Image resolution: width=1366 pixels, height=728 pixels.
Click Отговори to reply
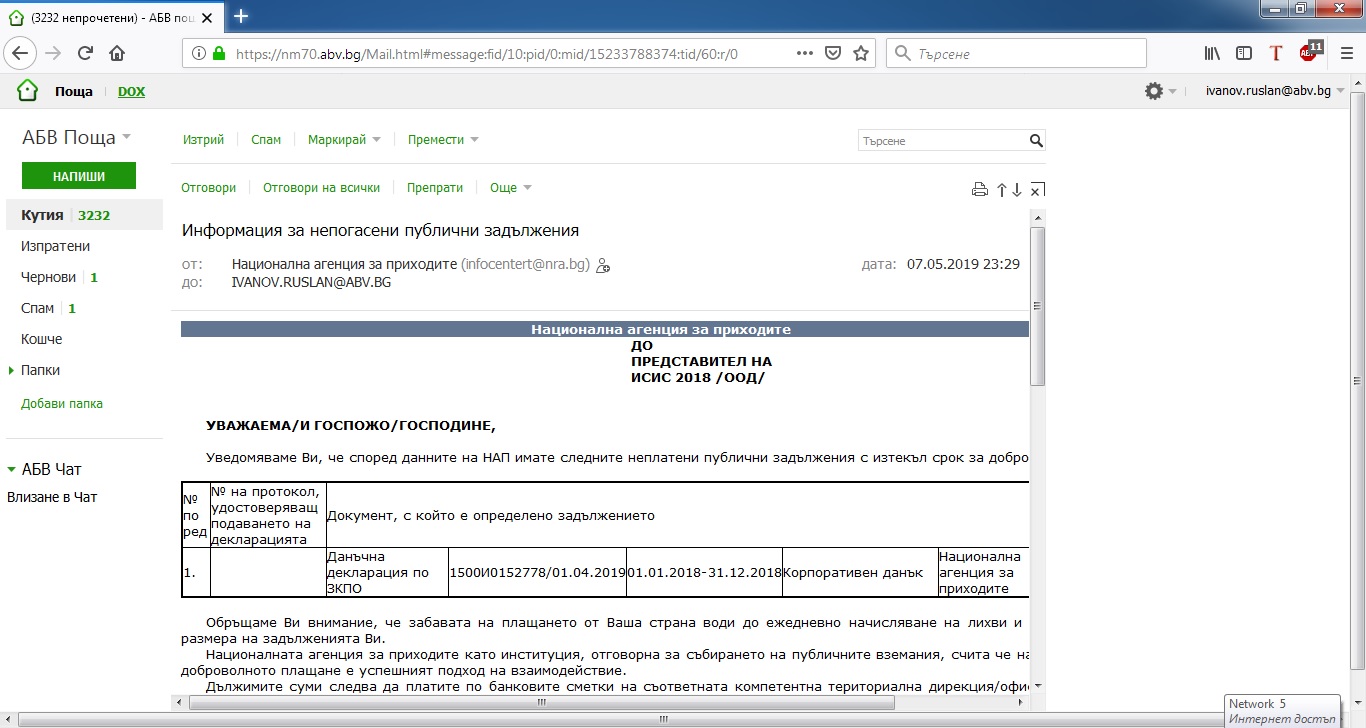point(208,187)
